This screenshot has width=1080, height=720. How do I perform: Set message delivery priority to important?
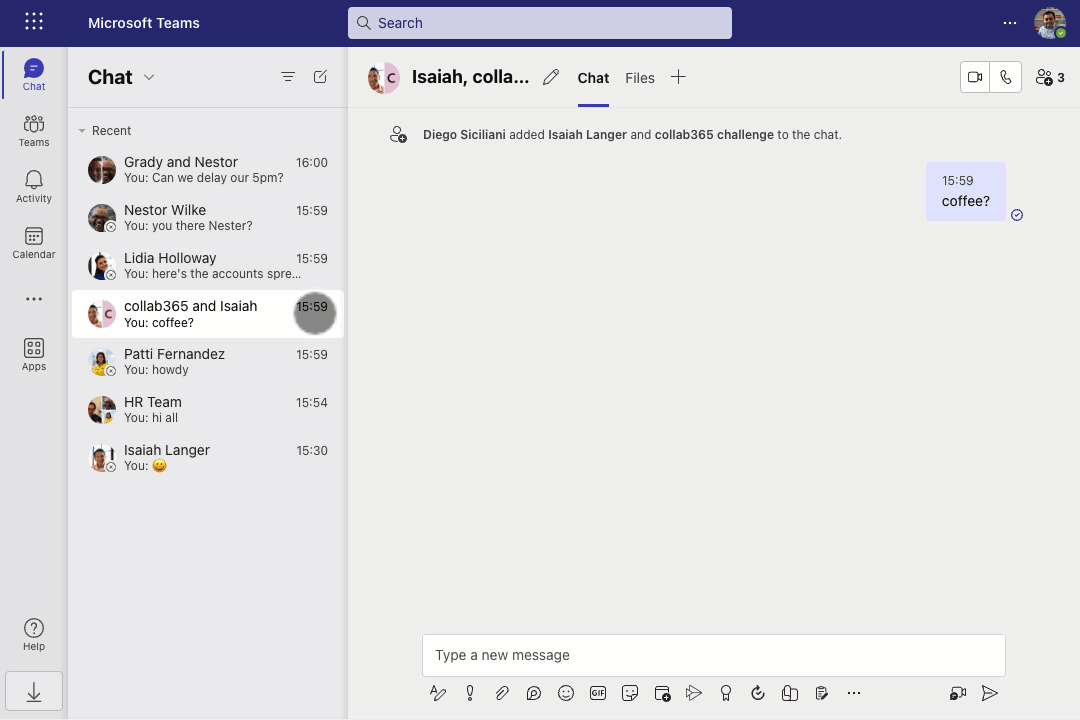pos(470,692)
